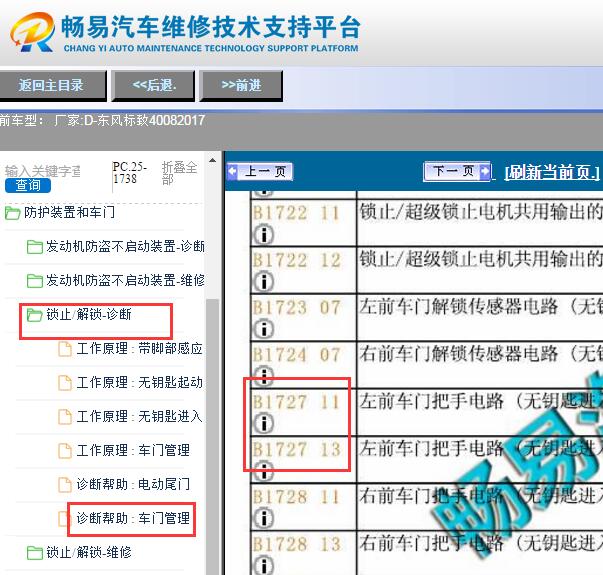Open 发动机防盗不启动装置-诊断 tree node
This screenshot has width=603, height=575.
(125, 247)
